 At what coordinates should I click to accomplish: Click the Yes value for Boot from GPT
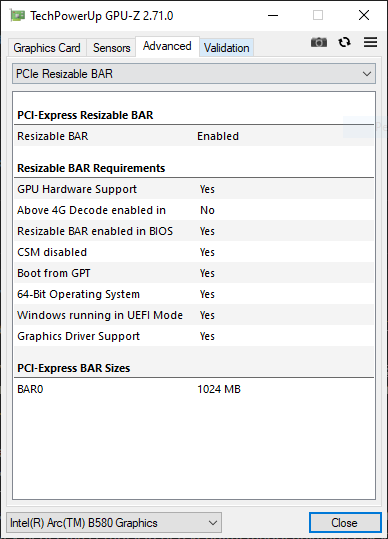tap(207, 273)
